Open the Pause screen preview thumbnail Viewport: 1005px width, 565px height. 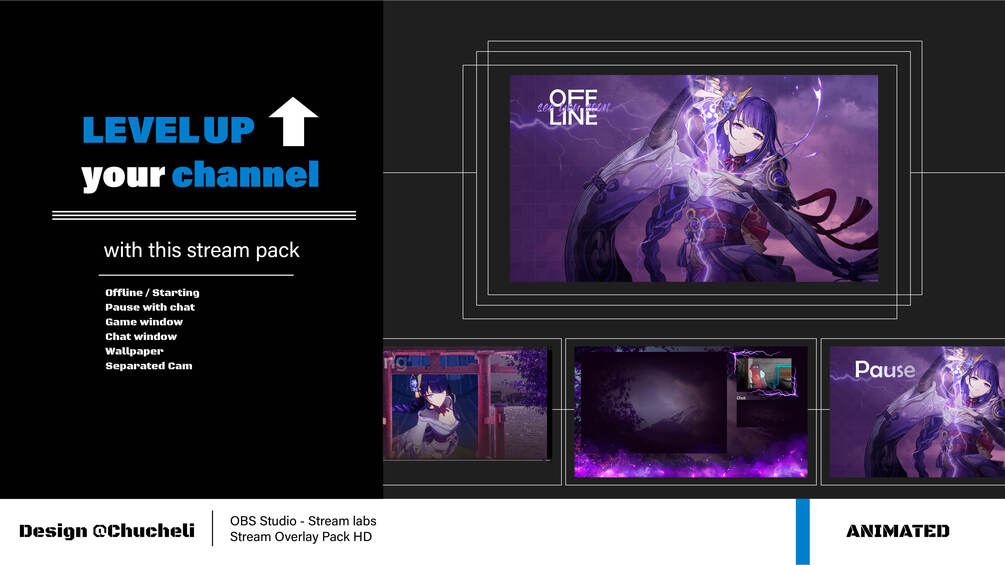coord(917,412)
